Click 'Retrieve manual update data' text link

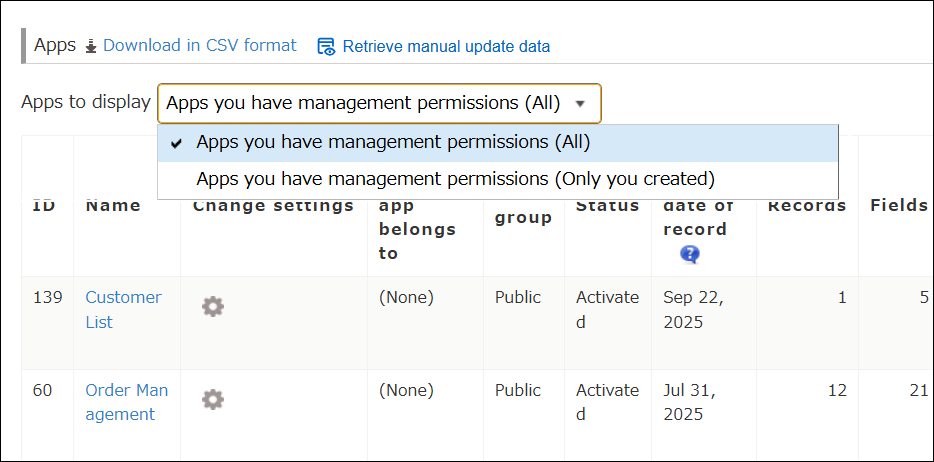(446, 46)
